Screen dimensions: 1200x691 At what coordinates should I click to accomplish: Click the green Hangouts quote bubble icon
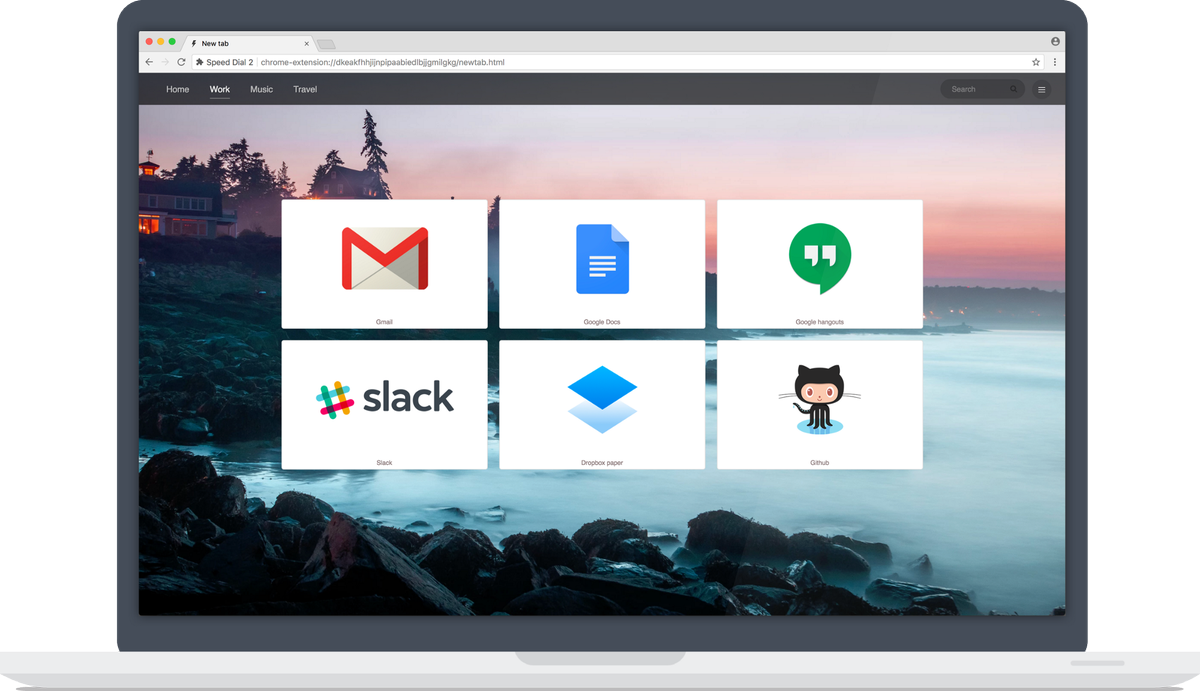pos(820,258)
